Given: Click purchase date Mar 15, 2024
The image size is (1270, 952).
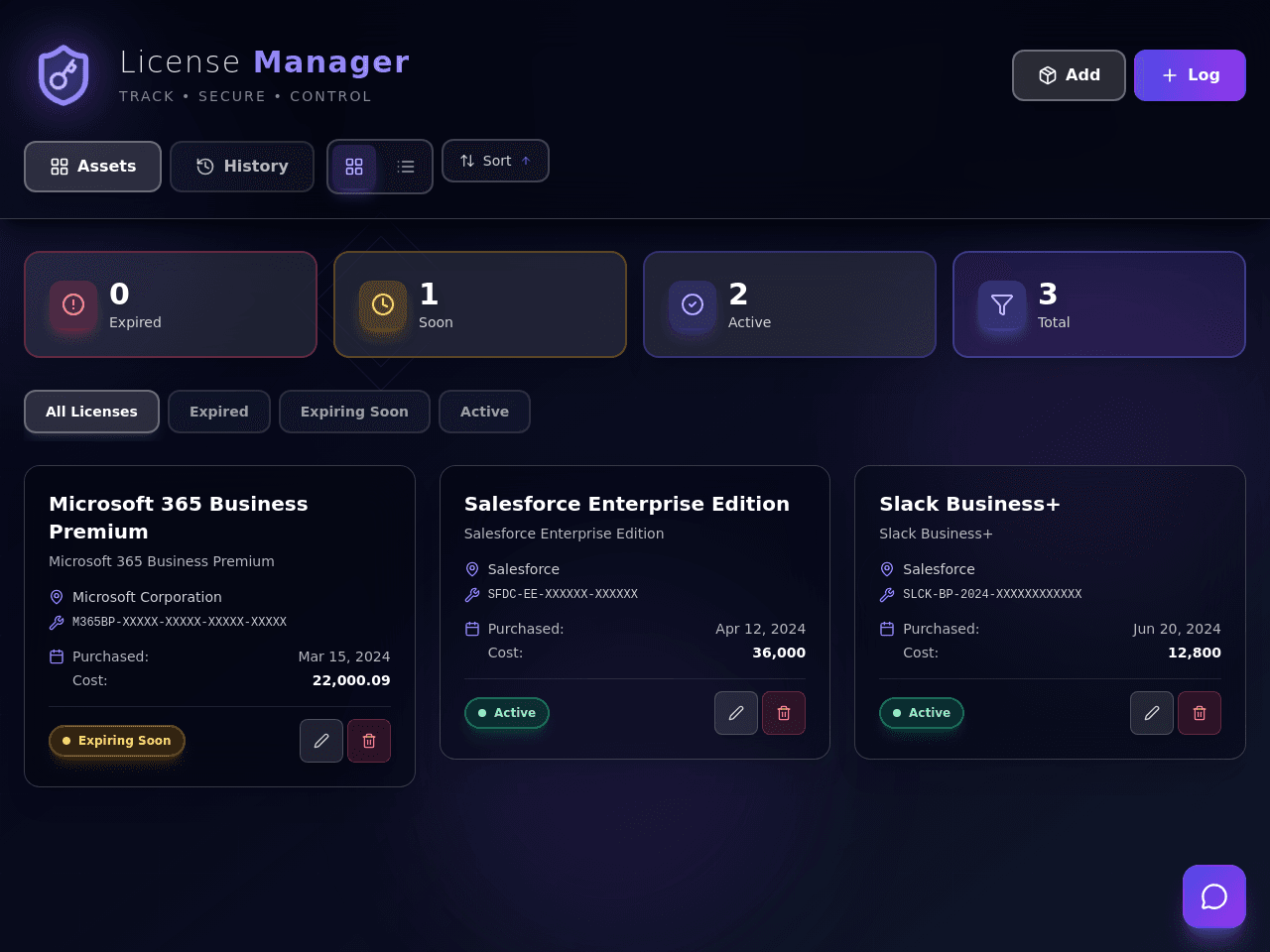Looking at the screenshot, I should pyautogui.click(x=344, y=656).
